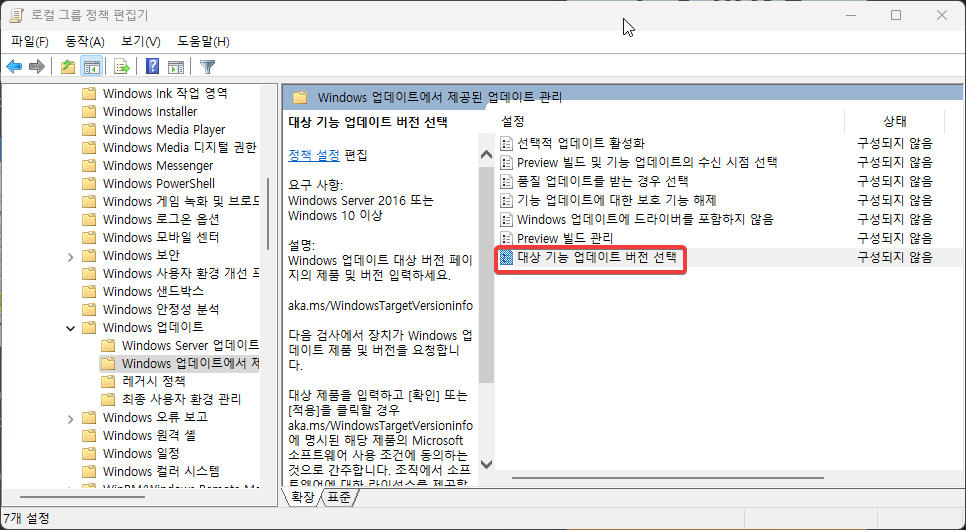Select 기능 업데이트에 대한 보호 기능 해제
This screenshot has width=966, height=530.
pyautogui.click(x=617, y=201)
